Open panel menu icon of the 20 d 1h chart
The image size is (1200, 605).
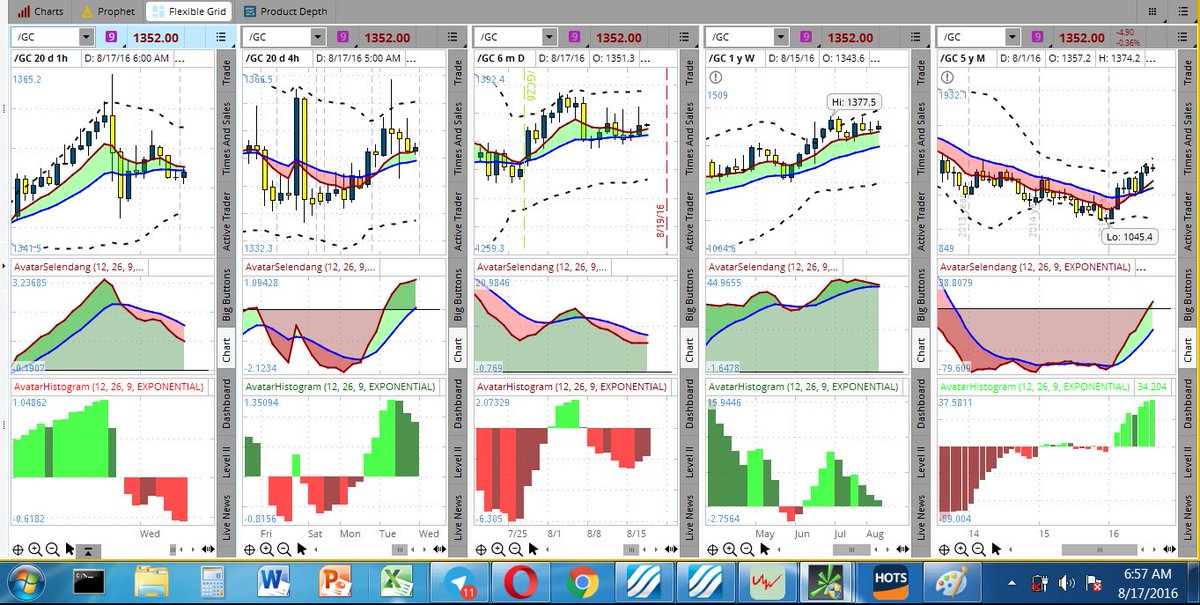click(219, 37)
